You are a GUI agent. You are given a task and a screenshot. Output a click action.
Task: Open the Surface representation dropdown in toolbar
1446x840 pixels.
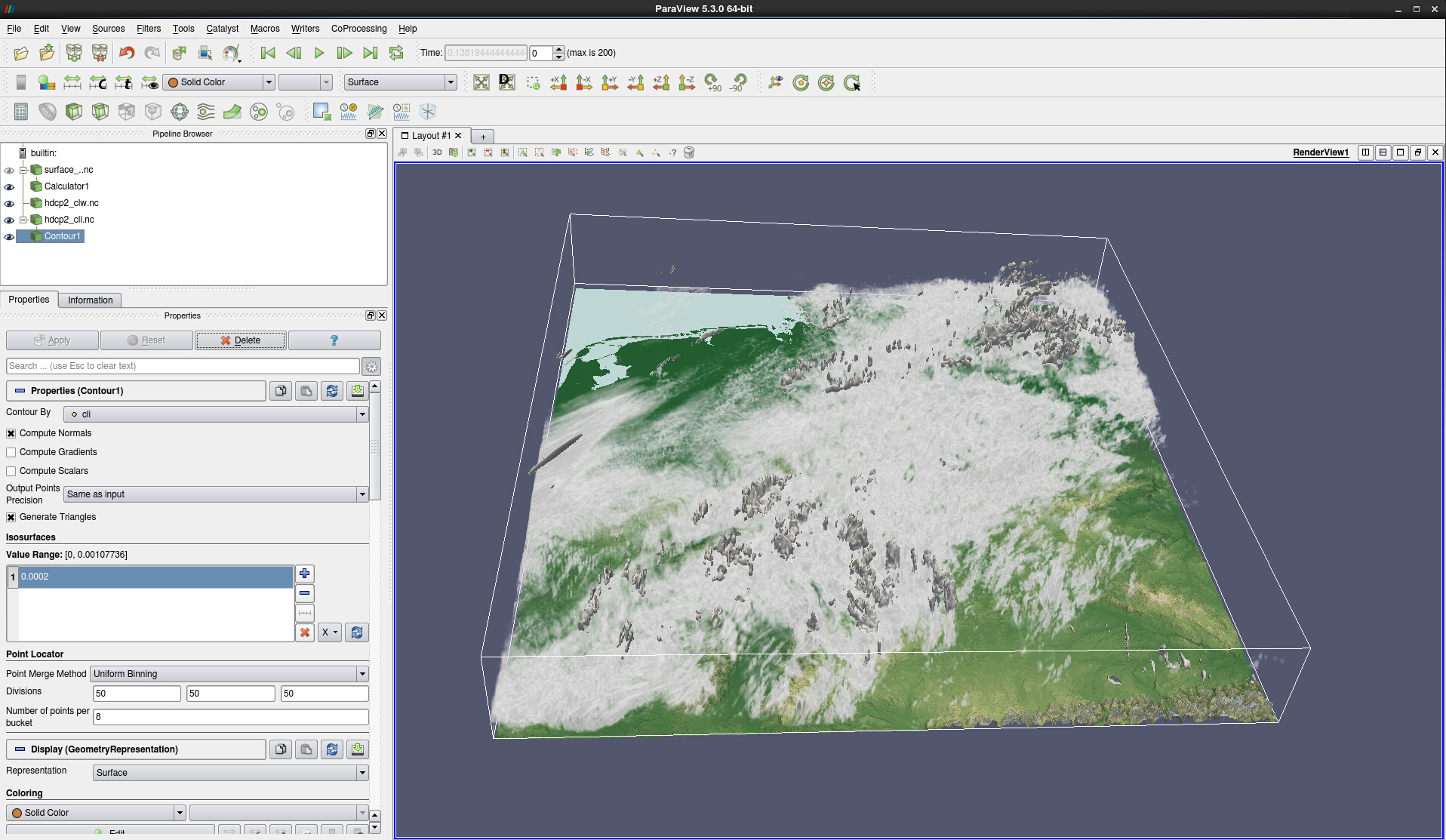tap(401, 82)
